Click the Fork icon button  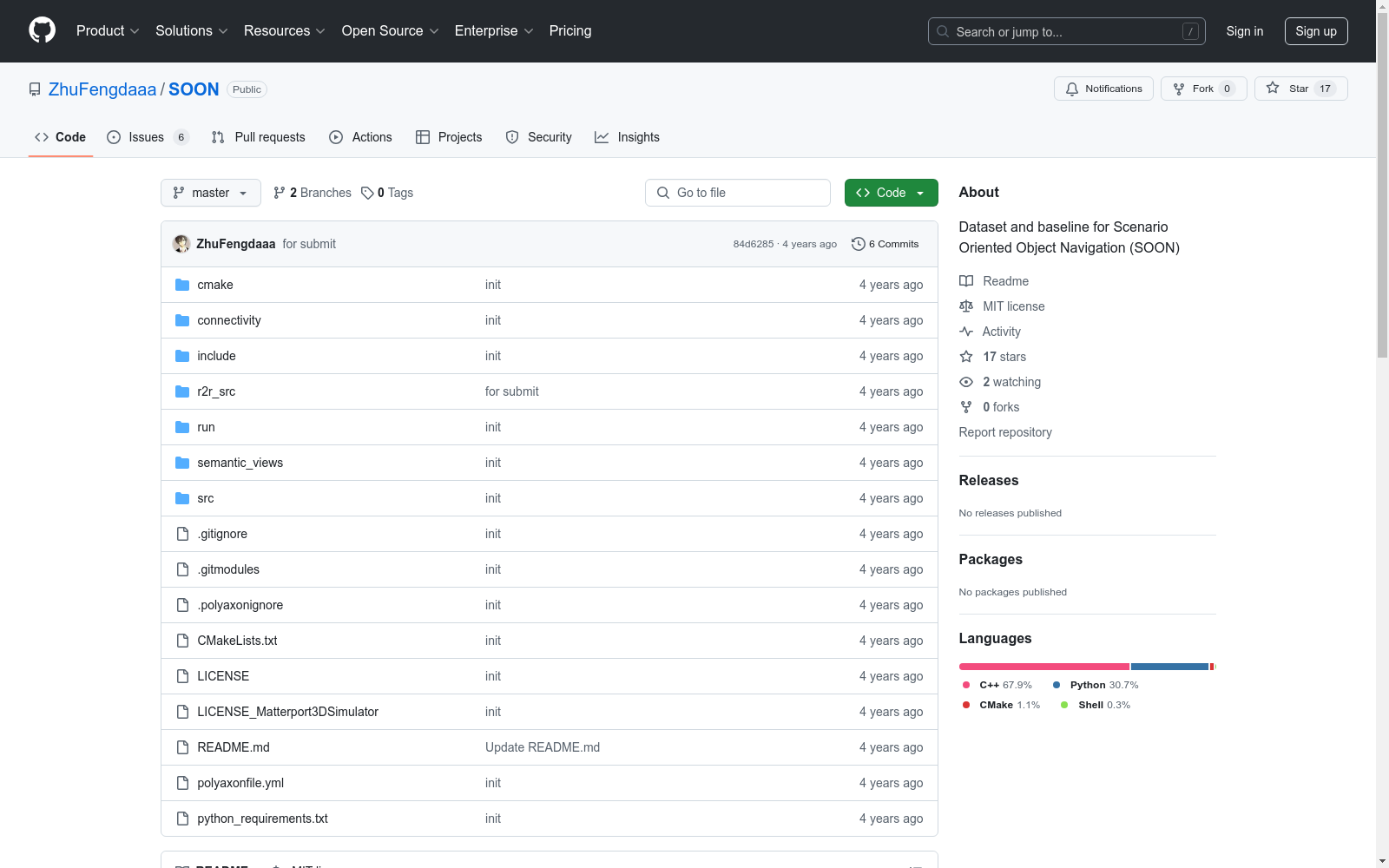[1179, 89]
